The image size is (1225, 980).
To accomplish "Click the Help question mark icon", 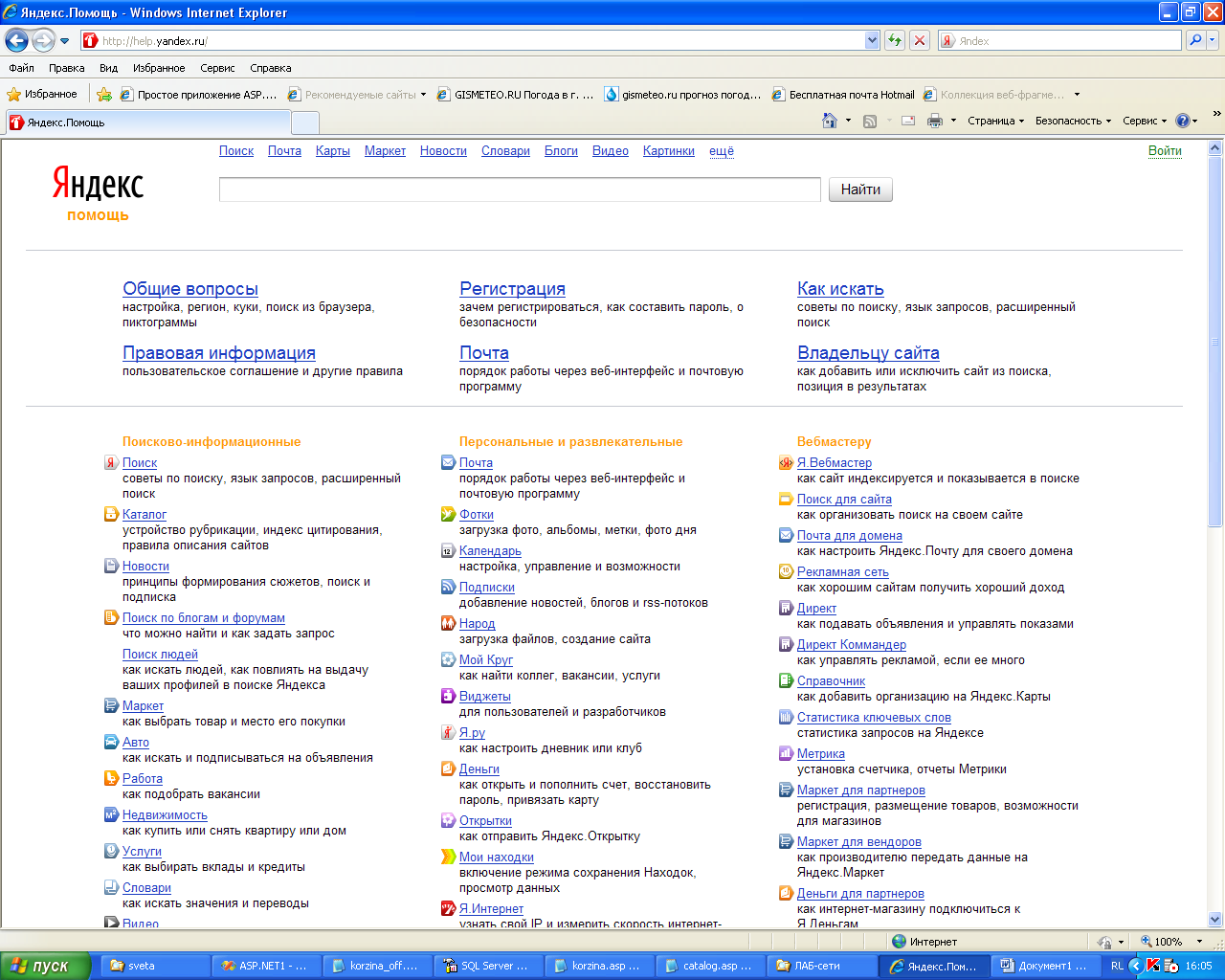I will [x=1182, y=121].
